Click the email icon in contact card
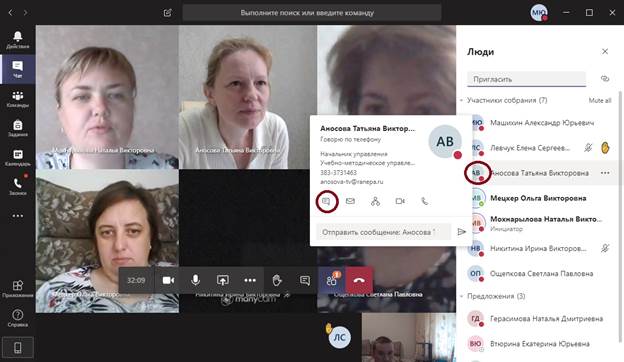Viewport: 624px width, 362px height. [x=350, y=201]
